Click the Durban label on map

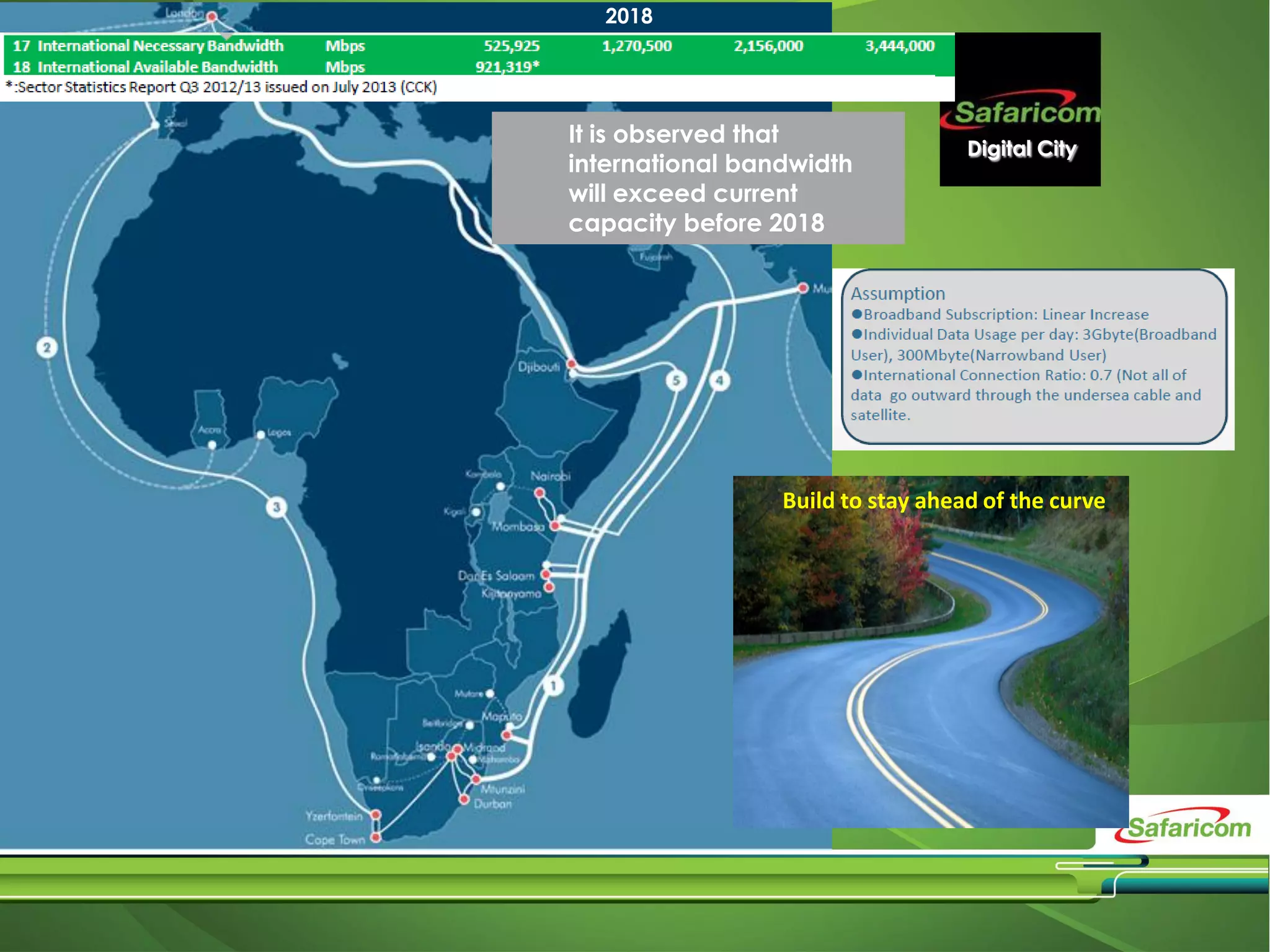[493, 804]
